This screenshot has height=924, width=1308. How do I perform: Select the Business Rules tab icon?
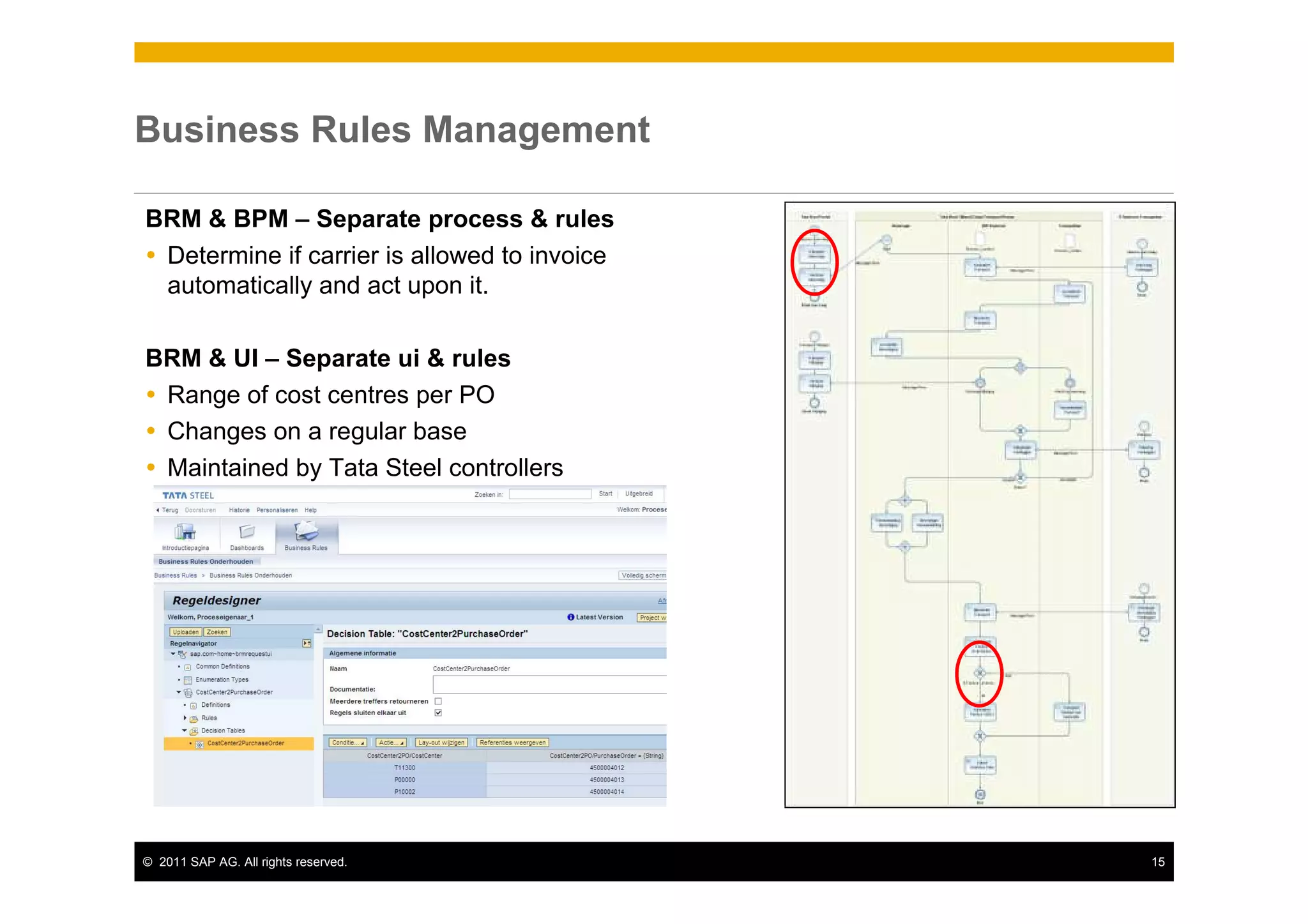306,531
